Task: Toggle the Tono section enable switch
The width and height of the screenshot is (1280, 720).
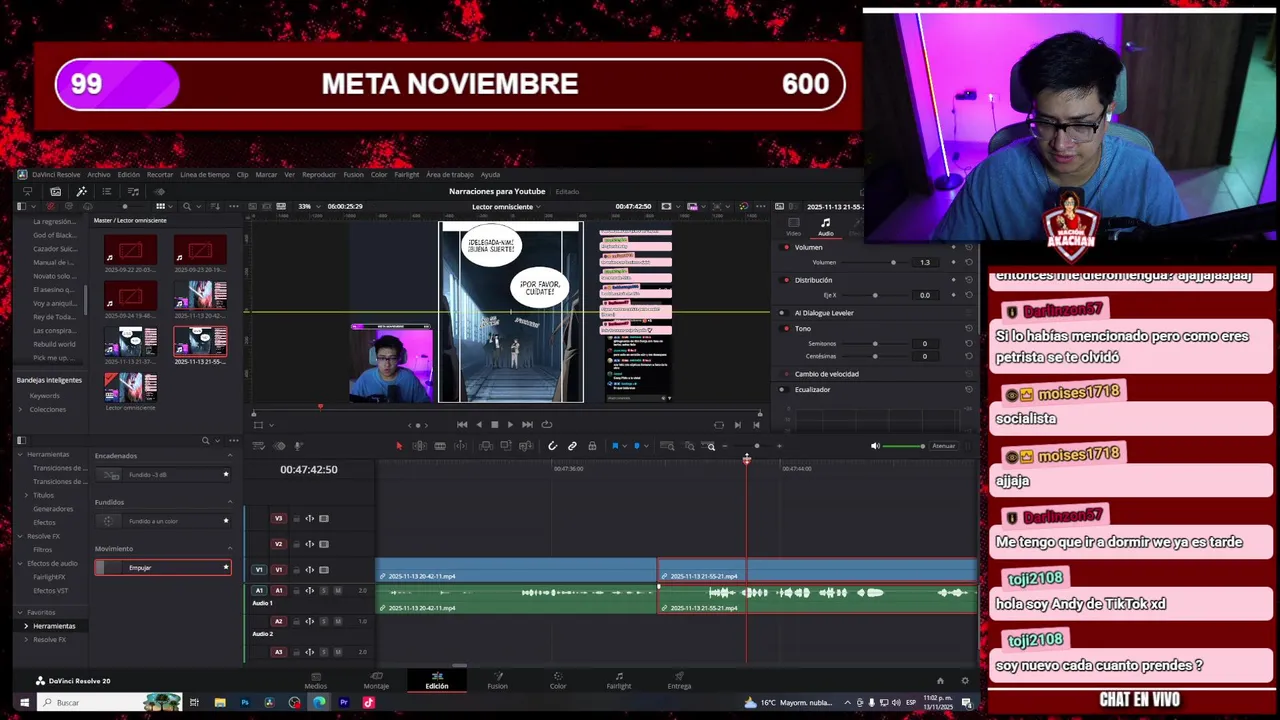Action: [786, 328]
